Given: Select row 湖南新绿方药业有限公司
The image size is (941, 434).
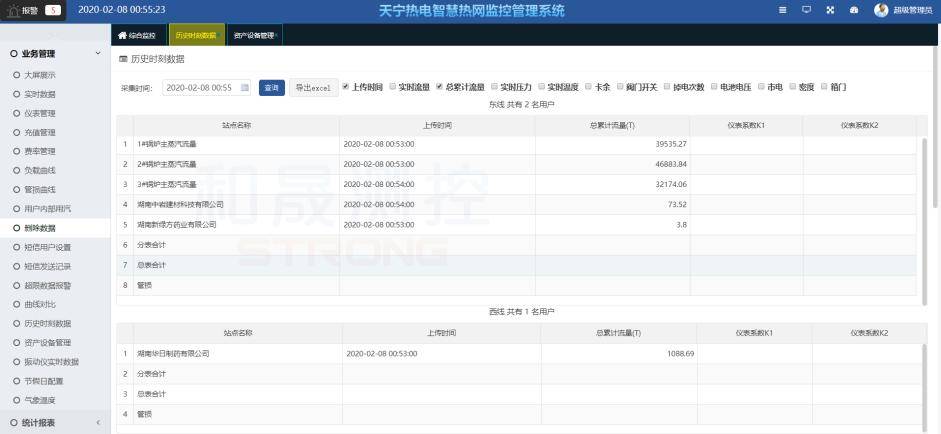Looking at the screenshot, I should pyautogui.click(x=516, y=225).
